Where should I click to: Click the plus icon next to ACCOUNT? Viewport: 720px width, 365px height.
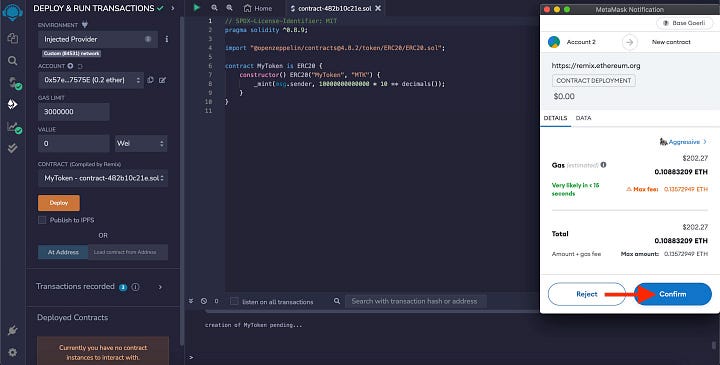click(70, 66)
